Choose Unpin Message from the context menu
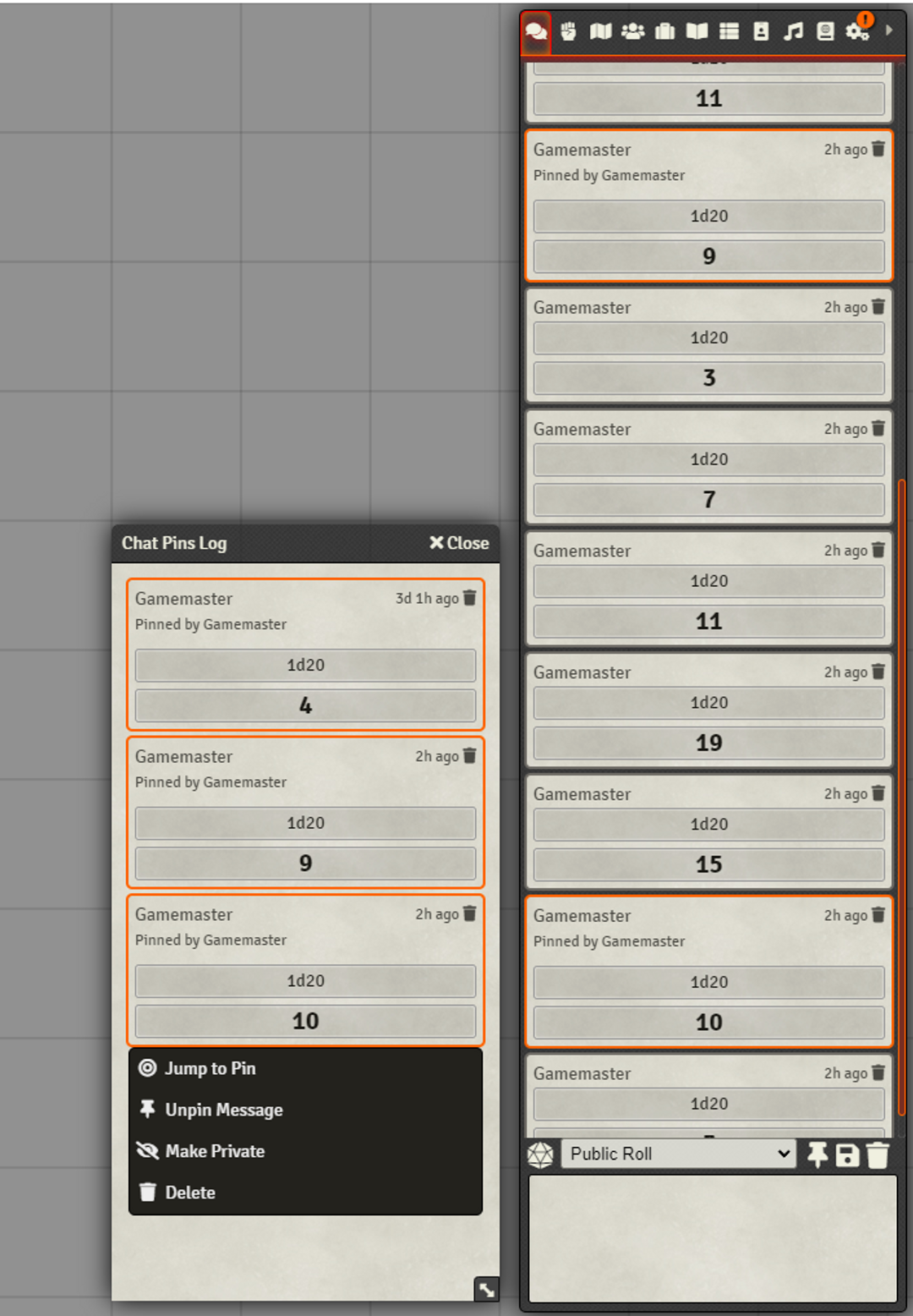Image resolution: width=913 pixels, height=1316 pixels. click(x=223, y=1110)
